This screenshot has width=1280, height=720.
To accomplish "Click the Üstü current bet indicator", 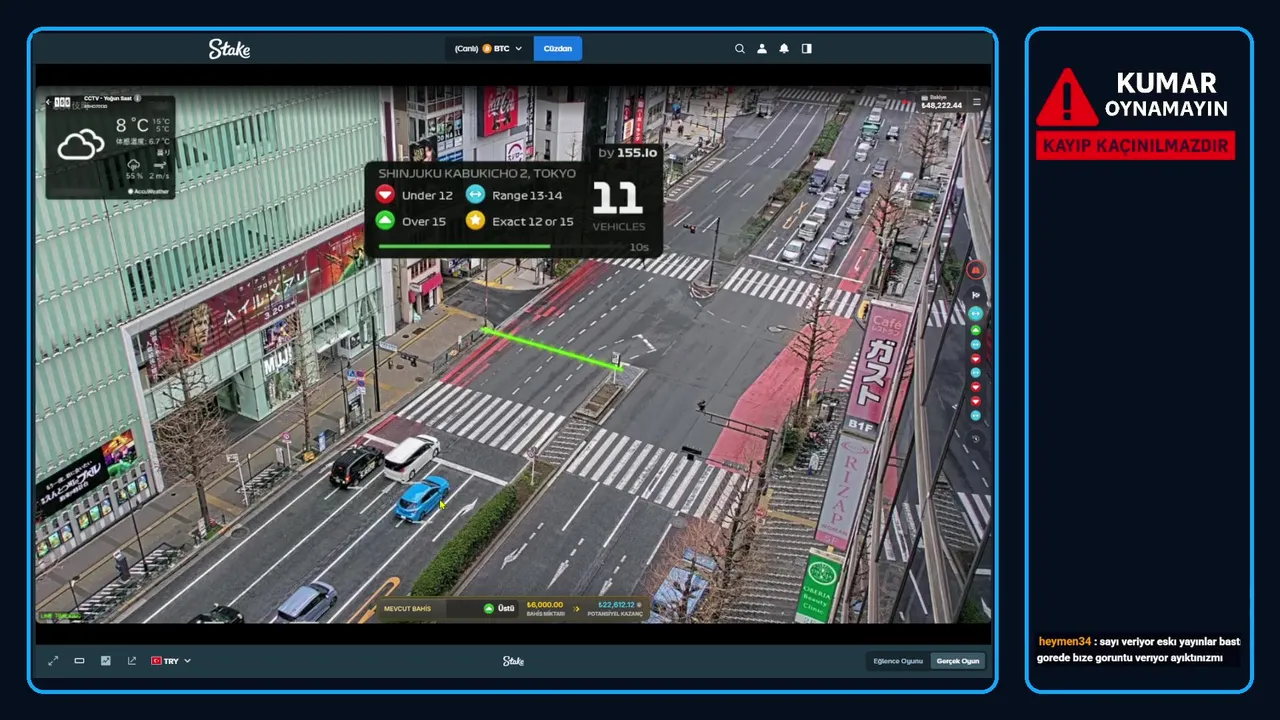I will (499, 608).
